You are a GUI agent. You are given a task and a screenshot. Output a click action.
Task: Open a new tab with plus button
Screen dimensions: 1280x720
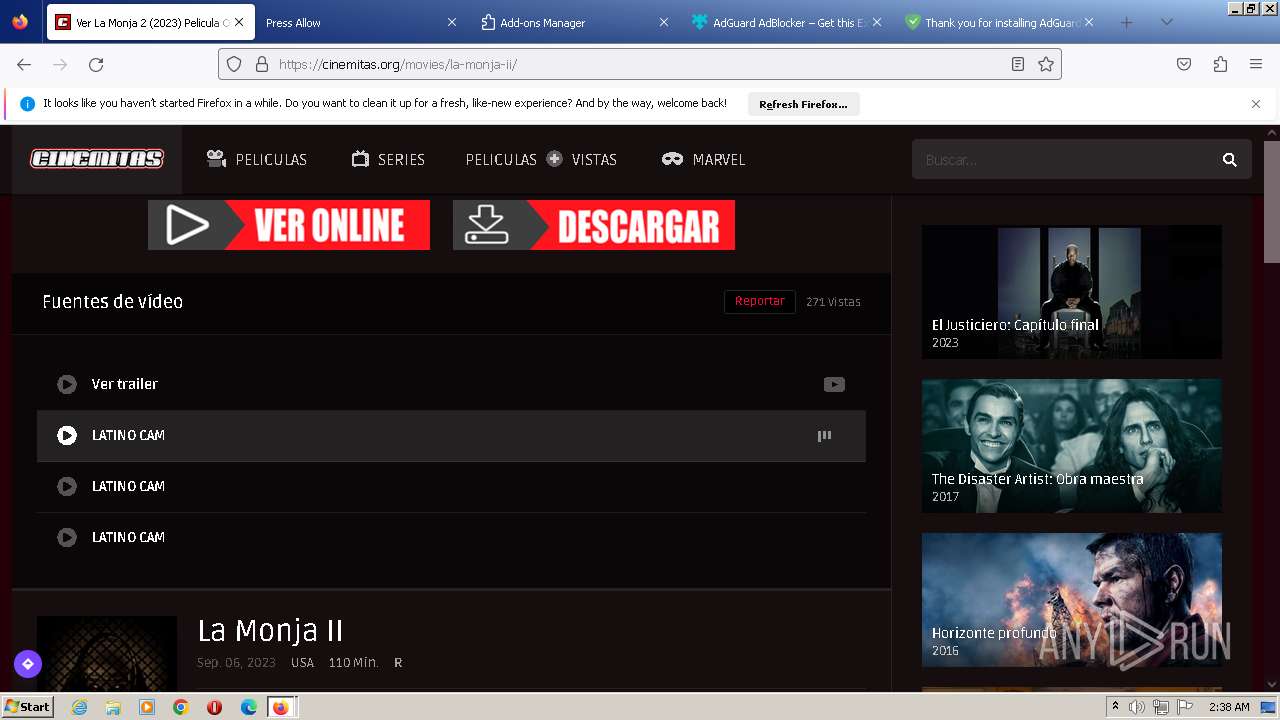point(1127,22)
